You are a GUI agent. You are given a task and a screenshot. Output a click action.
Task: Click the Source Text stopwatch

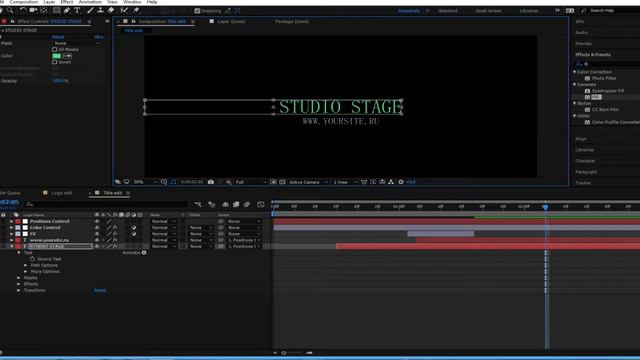click(32, 259)
